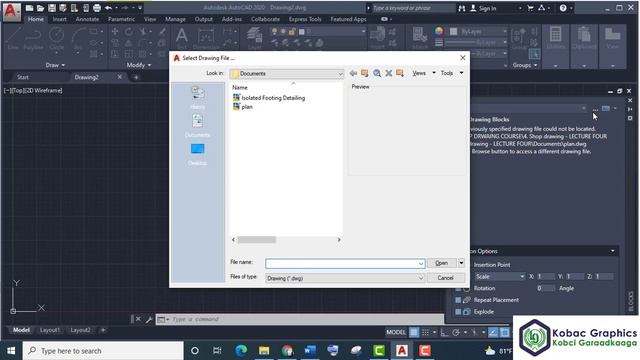Select the plan drawing file
This screenshot has height=360, width=640.
tap(242, 107)
